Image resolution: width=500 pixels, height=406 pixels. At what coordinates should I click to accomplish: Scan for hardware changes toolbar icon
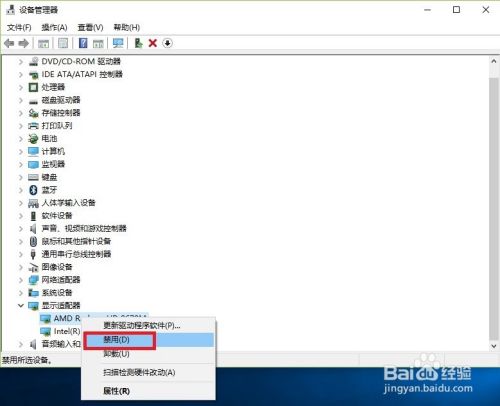118,43
